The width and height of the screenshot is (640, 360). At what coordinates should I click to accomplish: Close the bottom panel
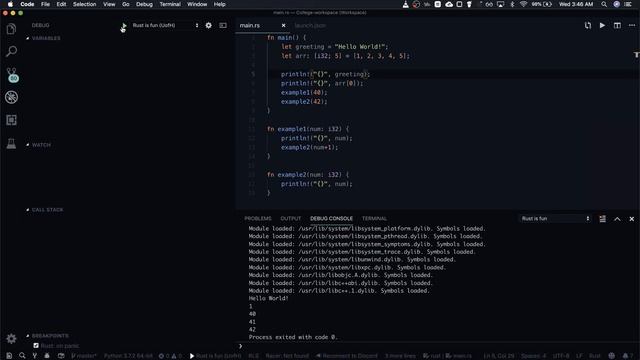[x=632, y=219]
